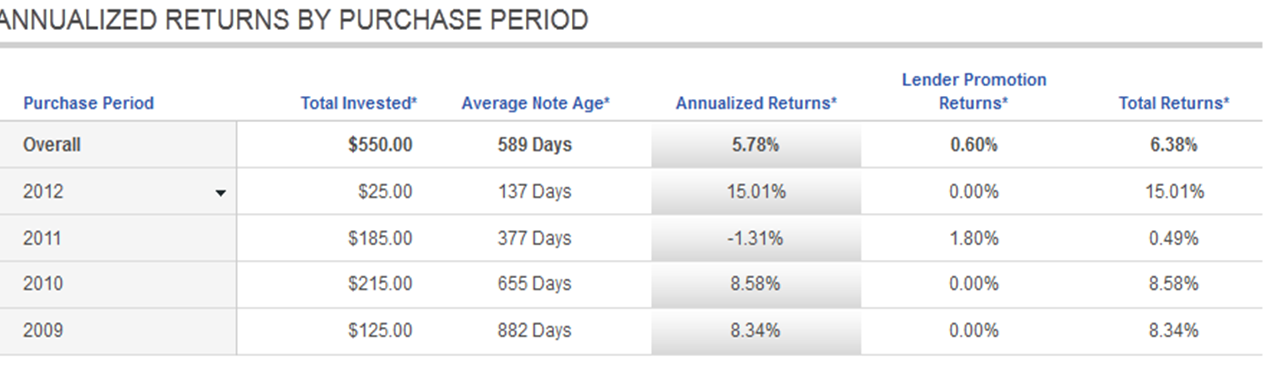Click the 15.01% annualized returns cell for 2012
The image size is (1277, 365).
click(756, 192)
